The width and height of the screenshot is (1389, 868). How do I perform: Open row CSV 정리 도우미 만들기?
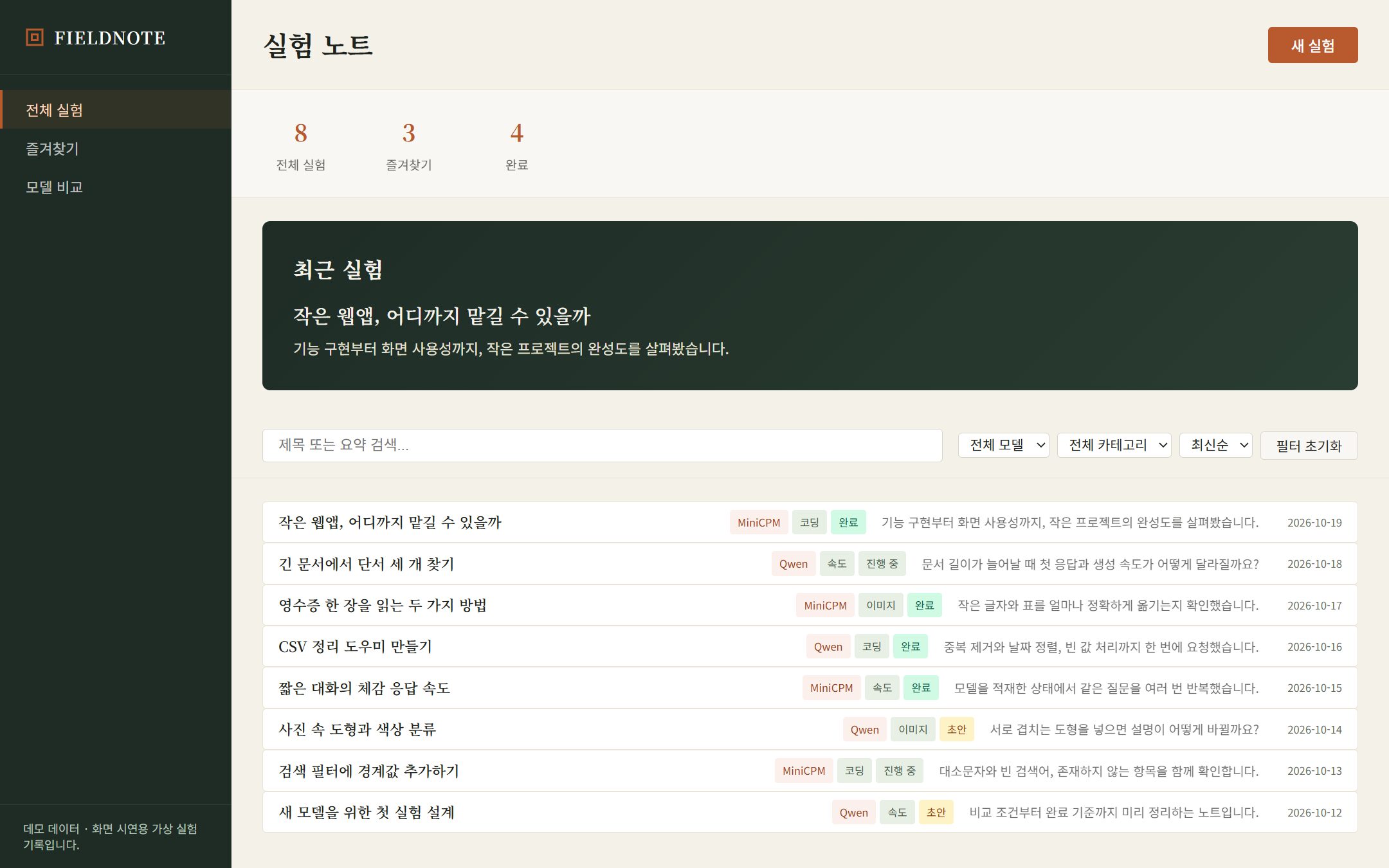(810, 646)
